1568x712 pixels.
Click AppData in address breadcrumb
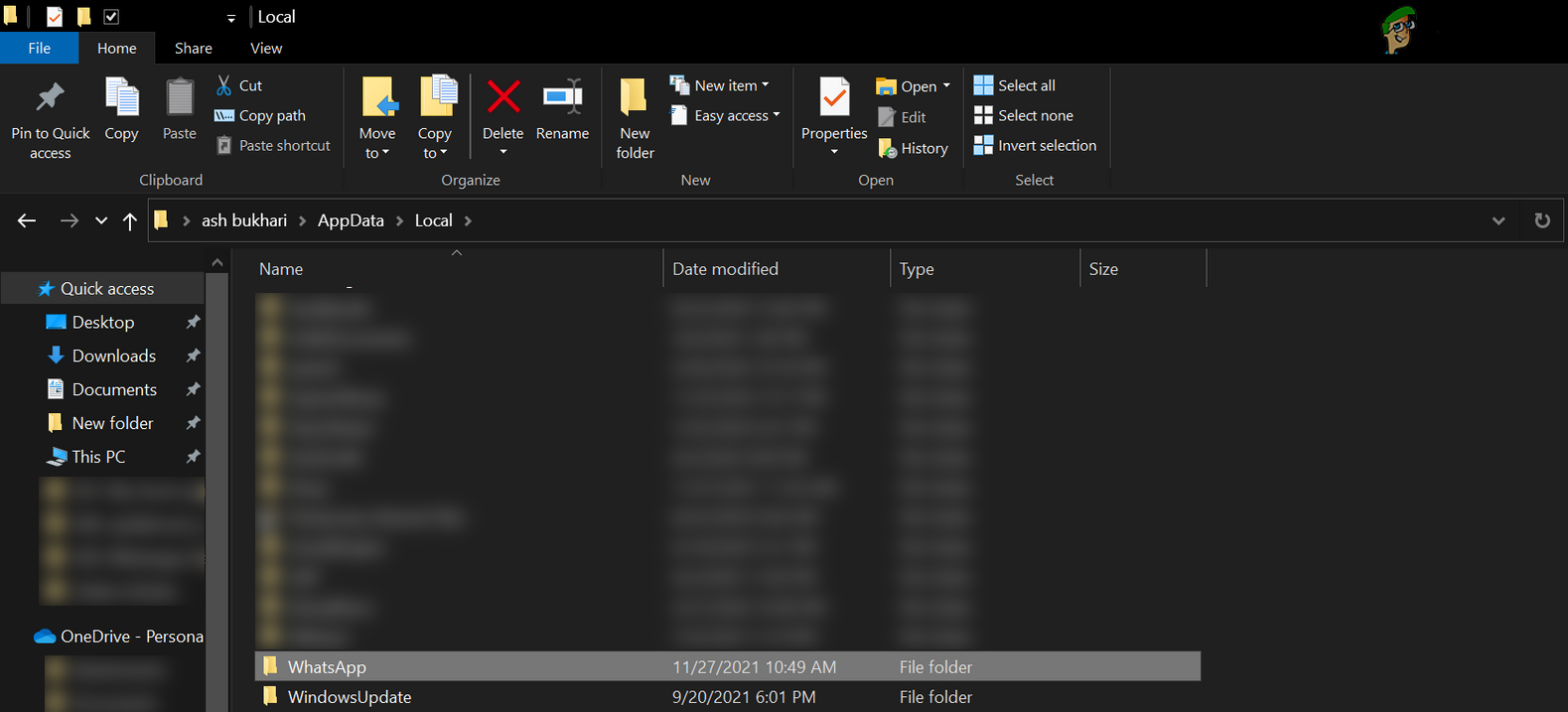tap(351, 220)
